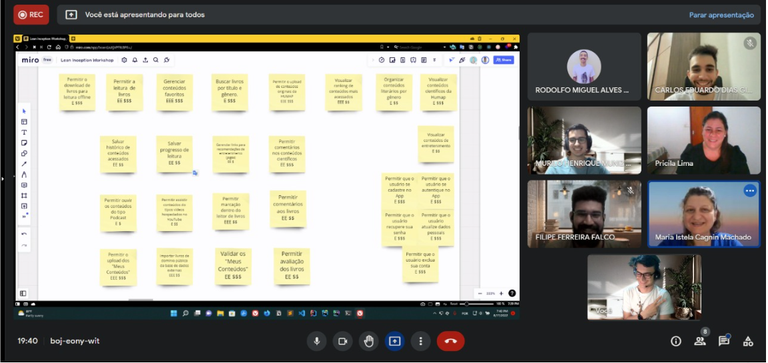Open Miro help question mark
Image resolution: width=768 pixels, height=363 pixels.
pyautogui.click(x=512, y=293)
